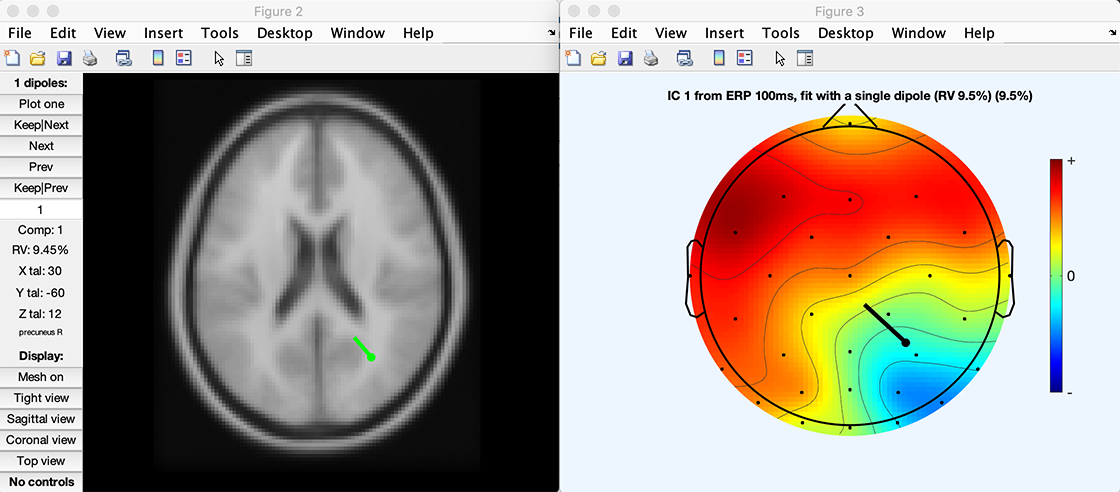The width and height of the screenshot is (1120, 492).
Task: Click Open File icon in Figure 2 toolbar
Action: 38,58
